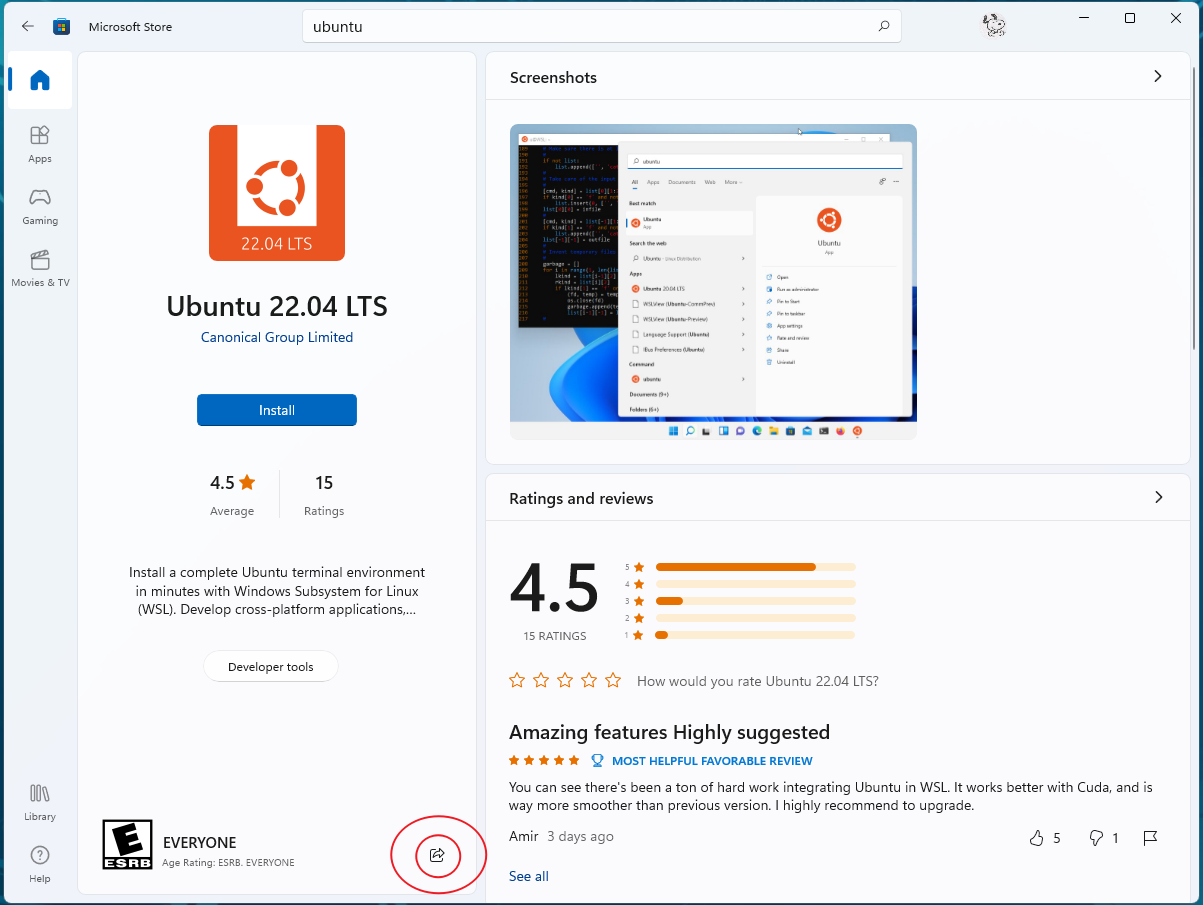This screenshot has width=1203, height=905.
Task: Rate the app five stars
Action: click(613, 681)
